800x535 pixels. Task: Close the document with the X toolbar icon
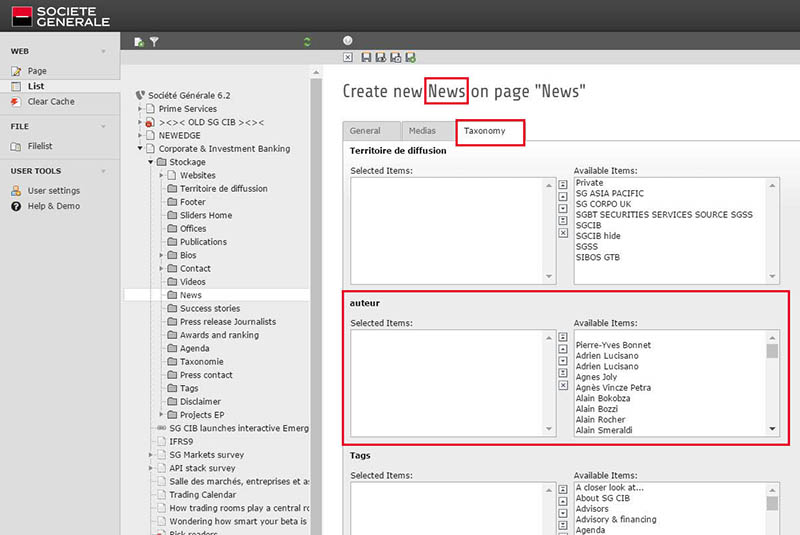click(348, 57)
